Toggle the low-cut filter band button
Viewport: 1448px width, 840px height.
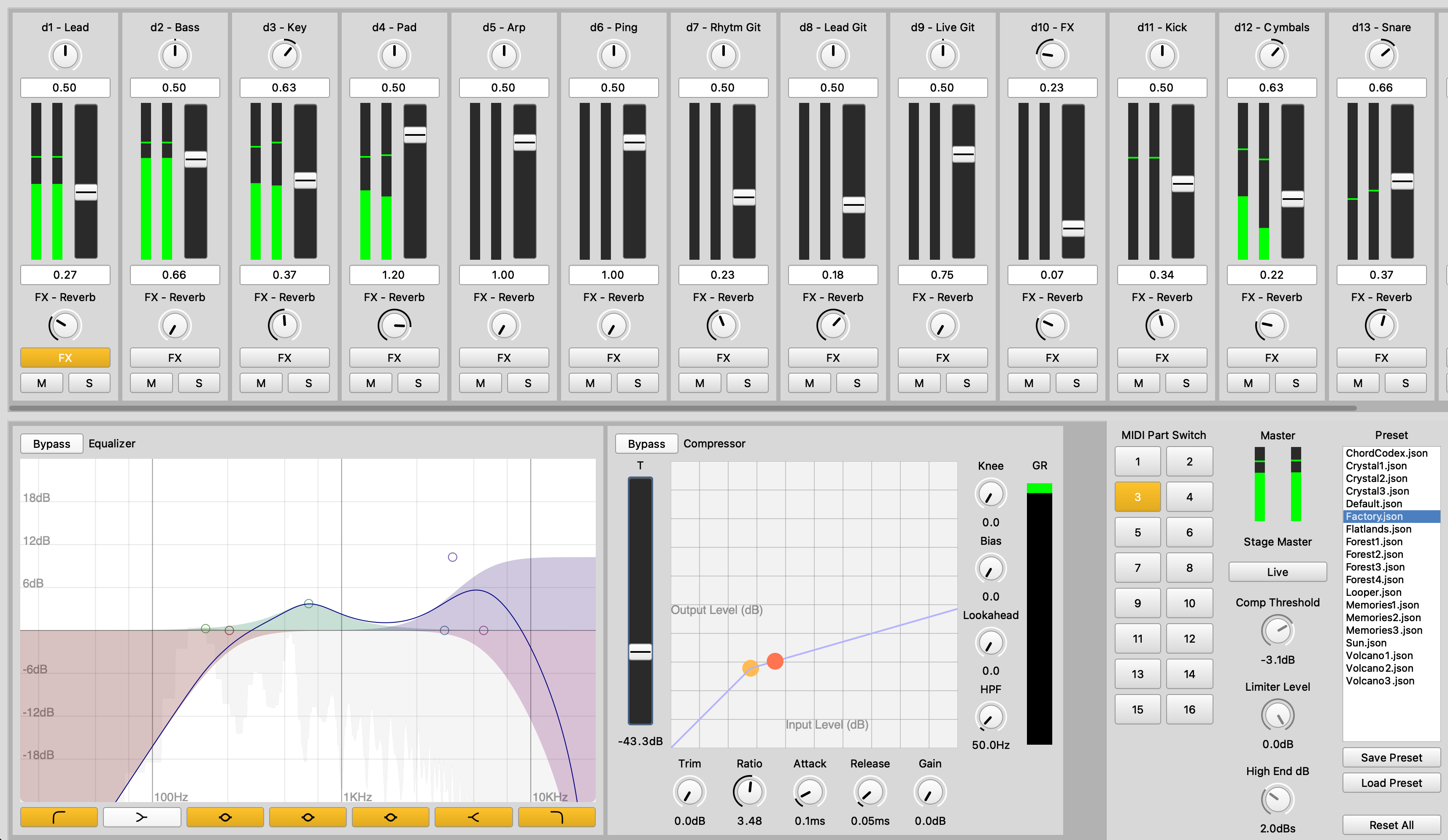pos(59,817)
